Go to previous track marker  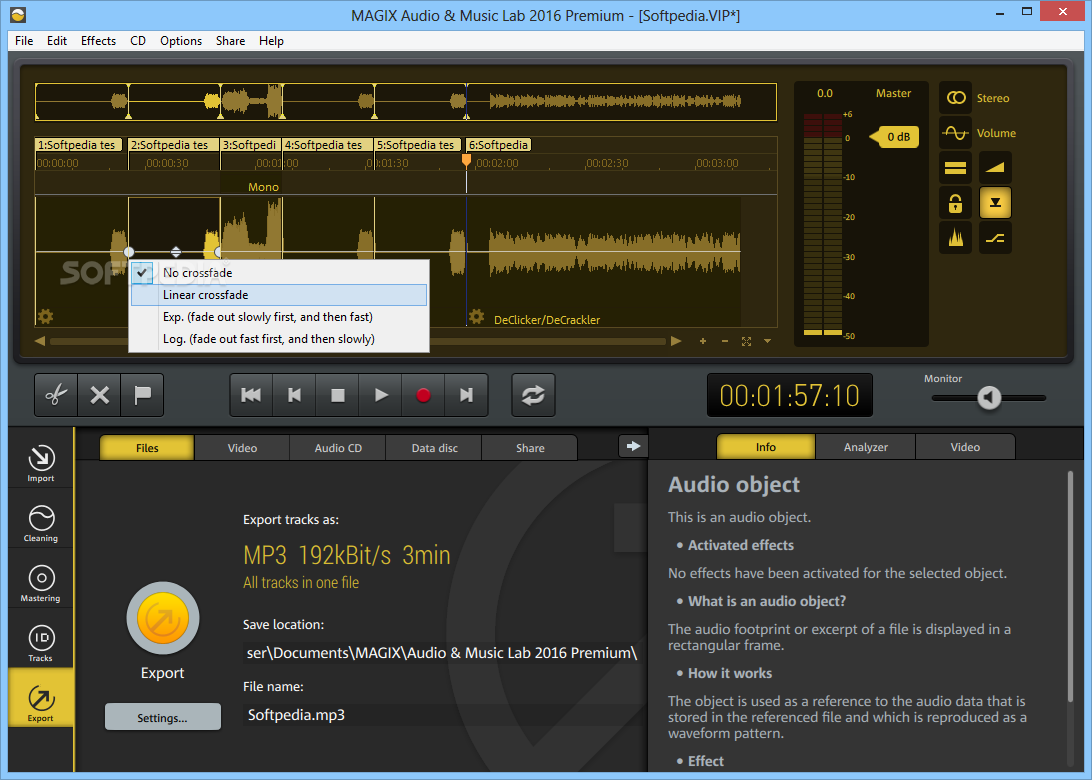pyautogui.click(x=294, y=395)
